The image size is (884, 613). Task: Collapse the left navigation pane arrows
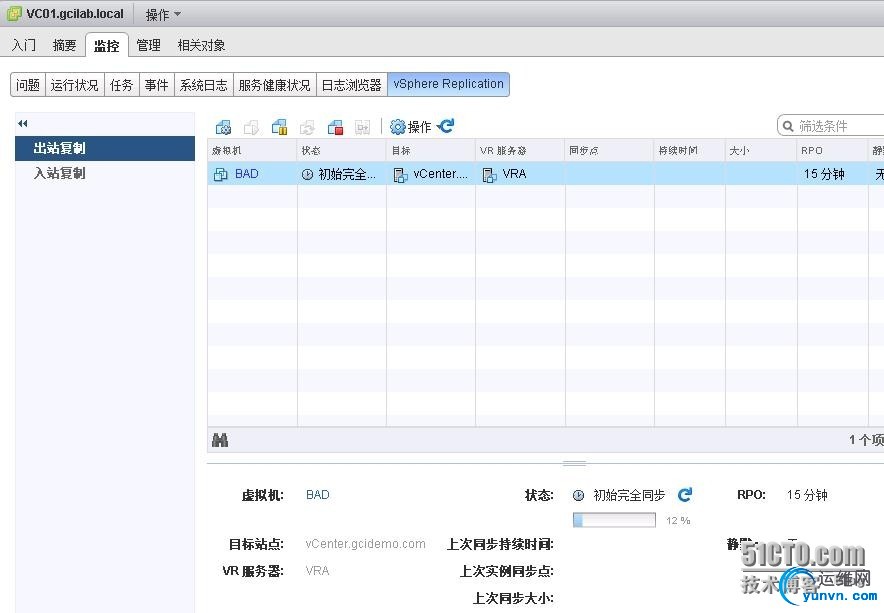click(23, 124)
